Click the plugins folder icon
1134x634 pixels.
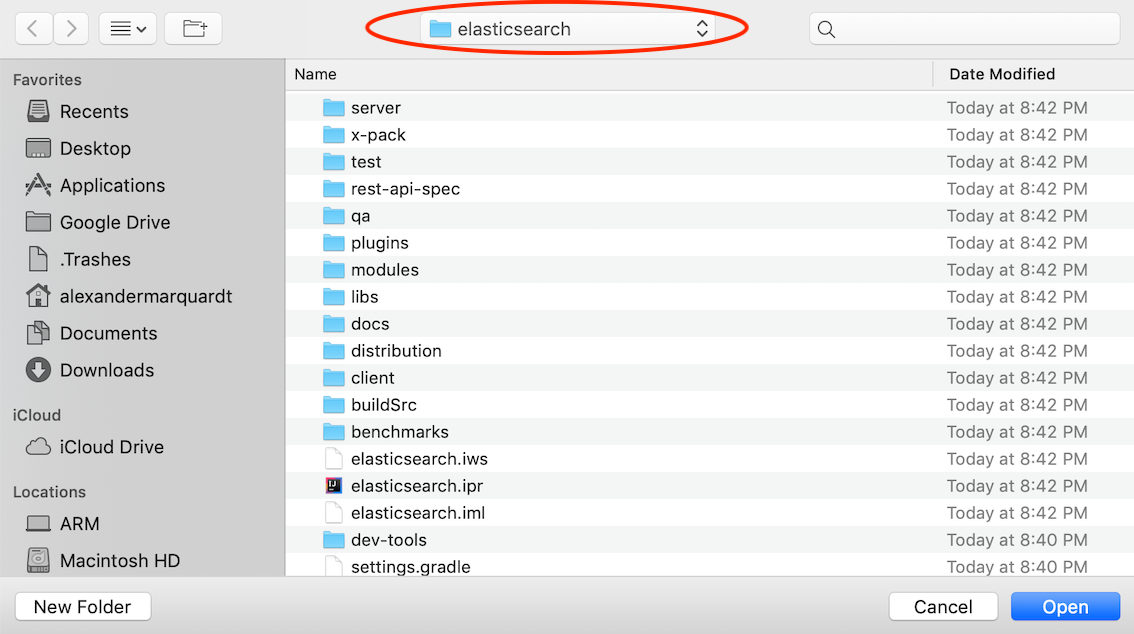click(x=333, y=243)
